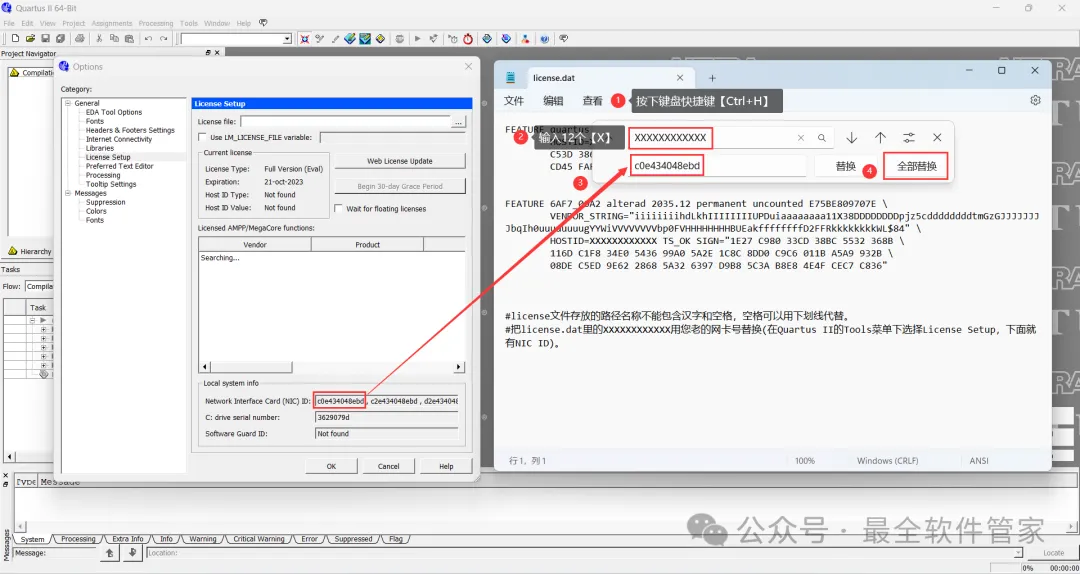Open find options sliders icon

click(909, 138)
